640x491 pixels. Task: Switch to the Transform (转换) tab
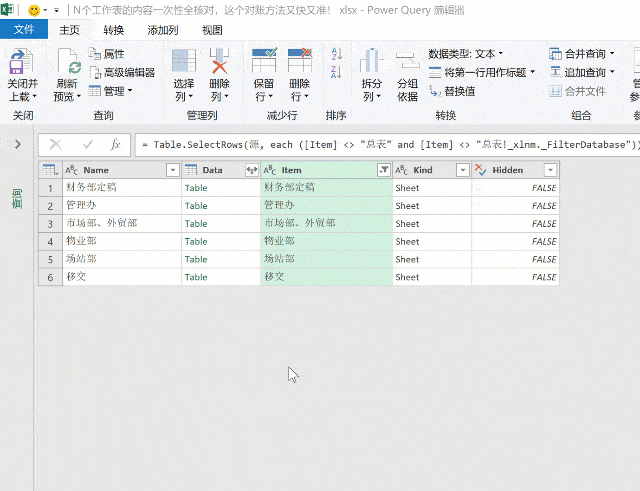point(113,30)
